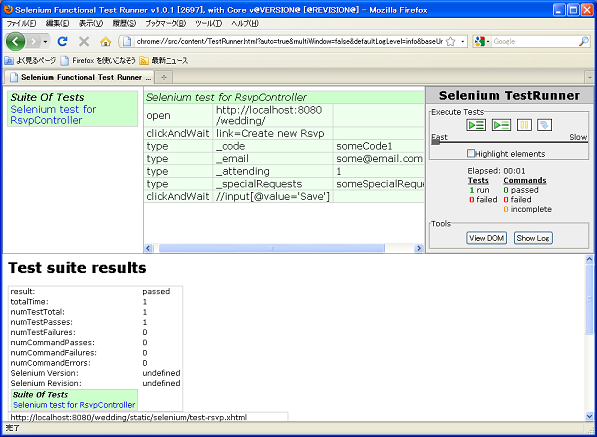Viewport: 597px width, 437px height.
Task: Go back with the green Back arrow
Action: click(15, 41)
